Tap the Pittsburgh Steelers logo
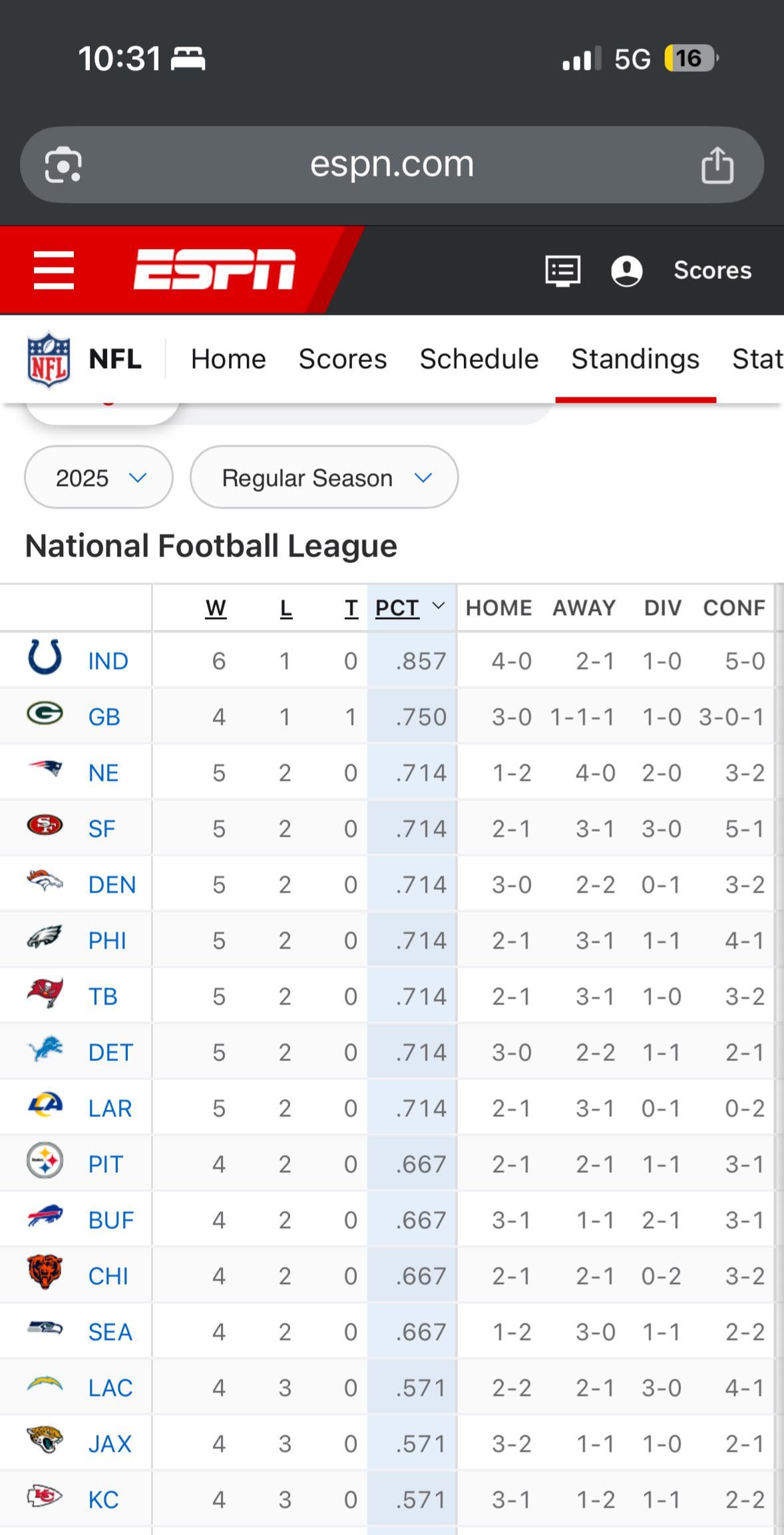The width and height of the screenshot is (784, 1535). [45, 1161]
